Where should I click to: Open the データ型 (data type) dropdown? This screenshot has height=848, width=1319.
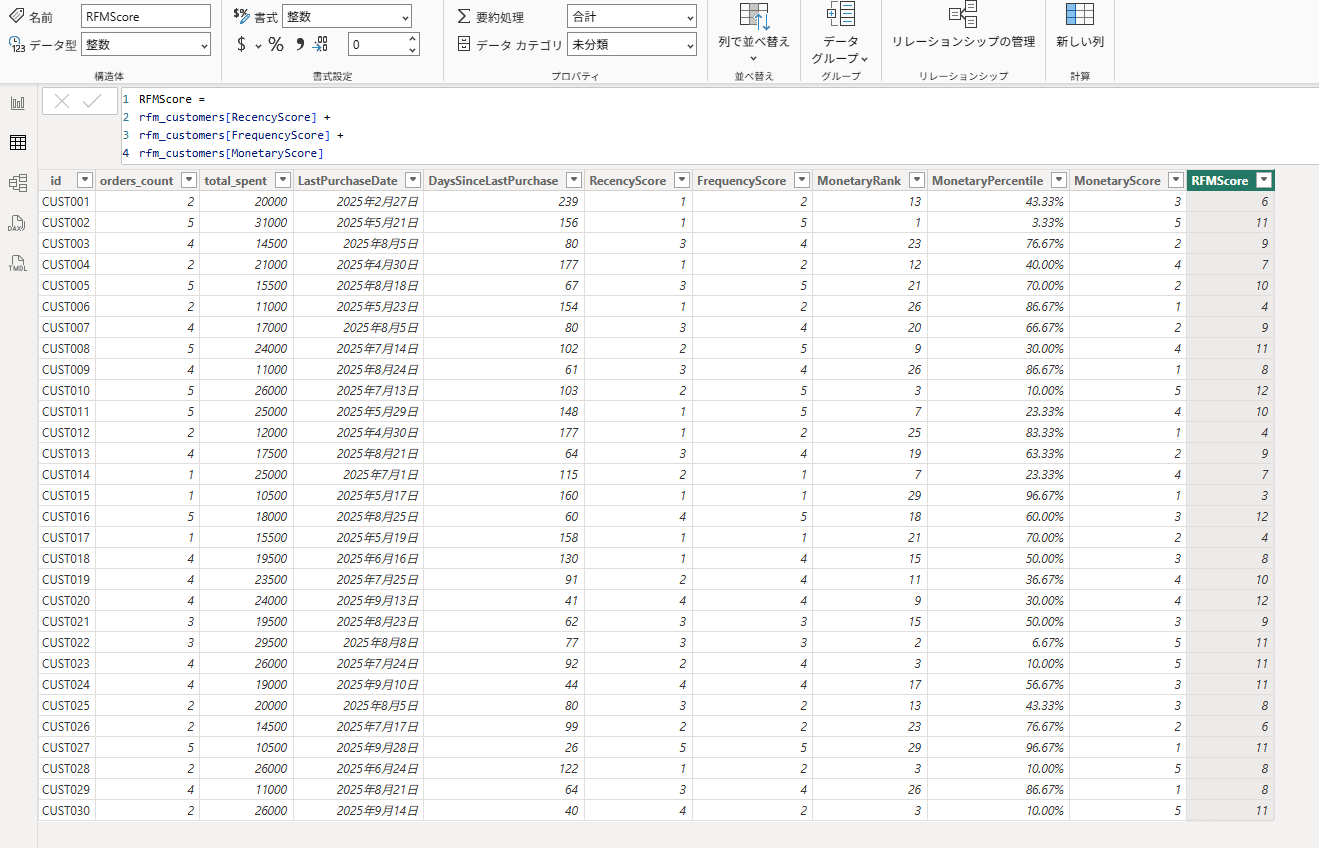point(146,45)
